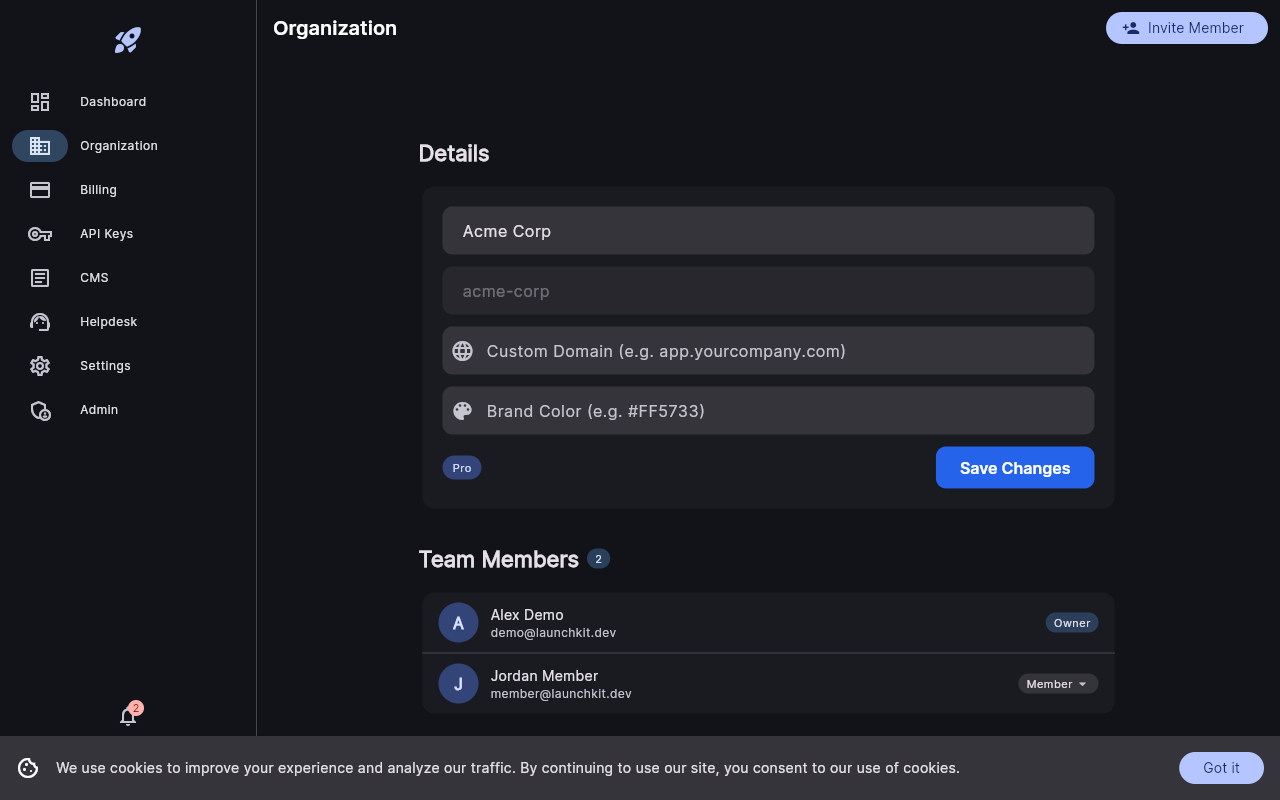Image resolution: width=1280 pixels, height=800 pixels.
Task: Focus the Acme Corp name field
Action: 768,231
